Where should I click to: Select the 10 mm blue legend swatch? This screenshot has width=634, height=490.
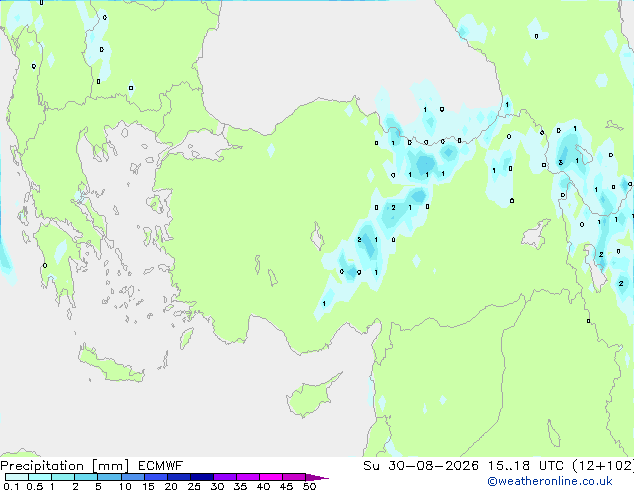point(132,477)
